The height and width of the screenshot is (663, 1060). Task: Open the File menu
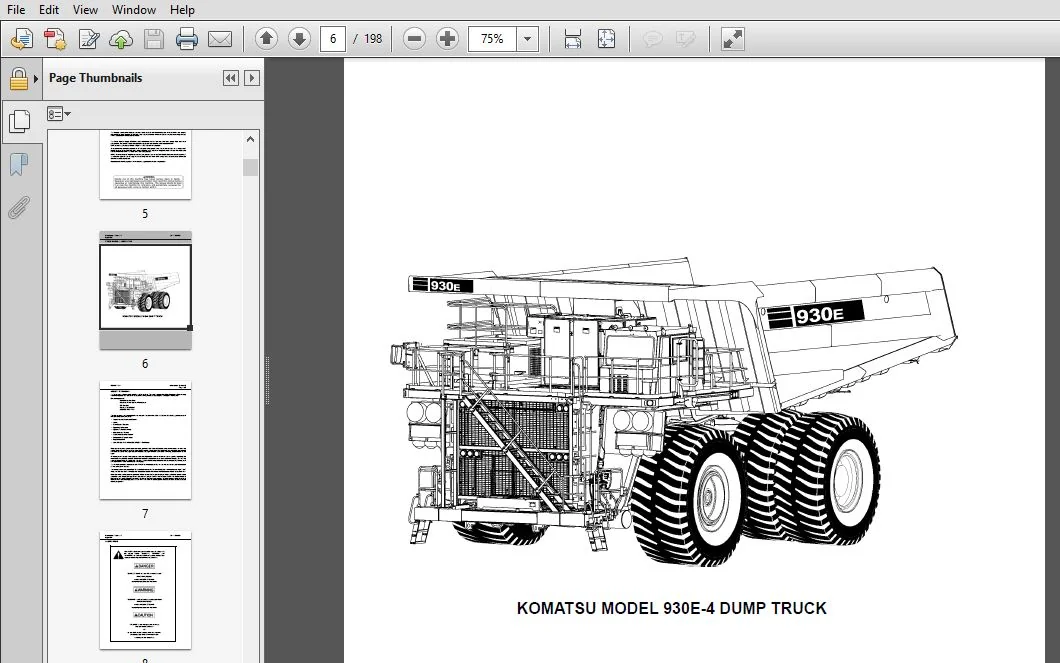click(16, 9)
